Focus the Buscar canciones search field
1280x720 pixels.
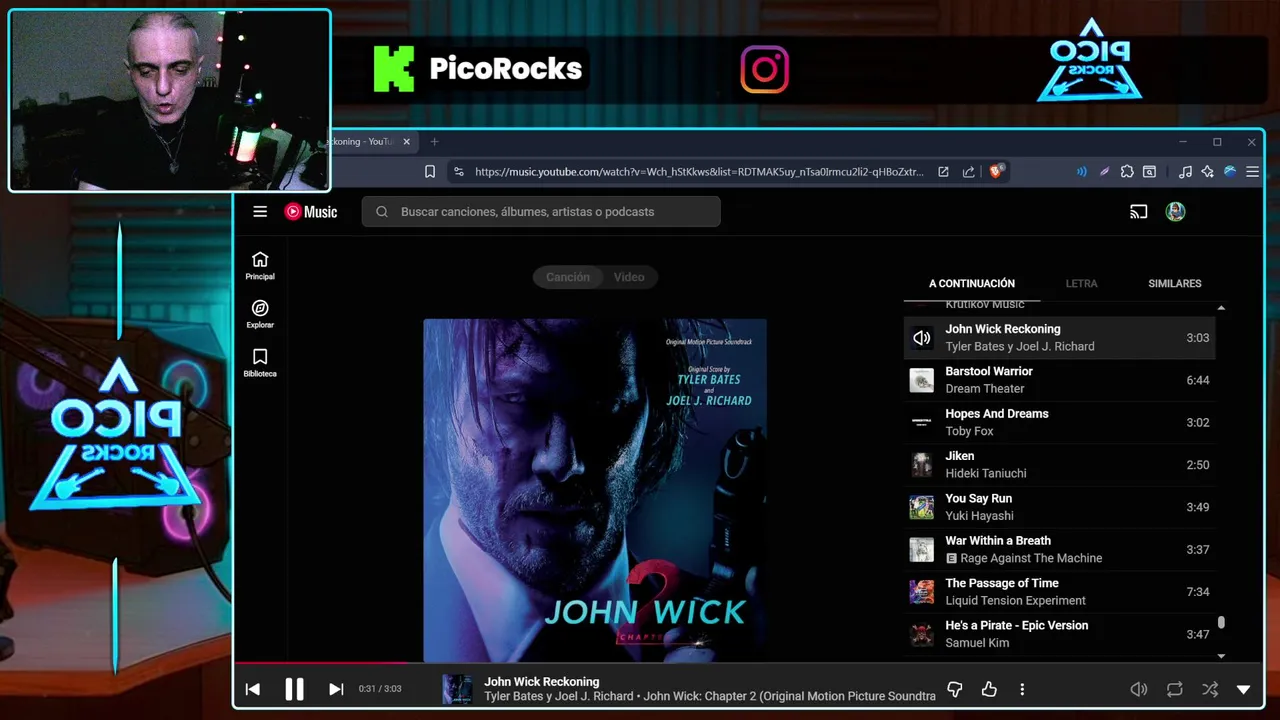click(x=541, y=212)
